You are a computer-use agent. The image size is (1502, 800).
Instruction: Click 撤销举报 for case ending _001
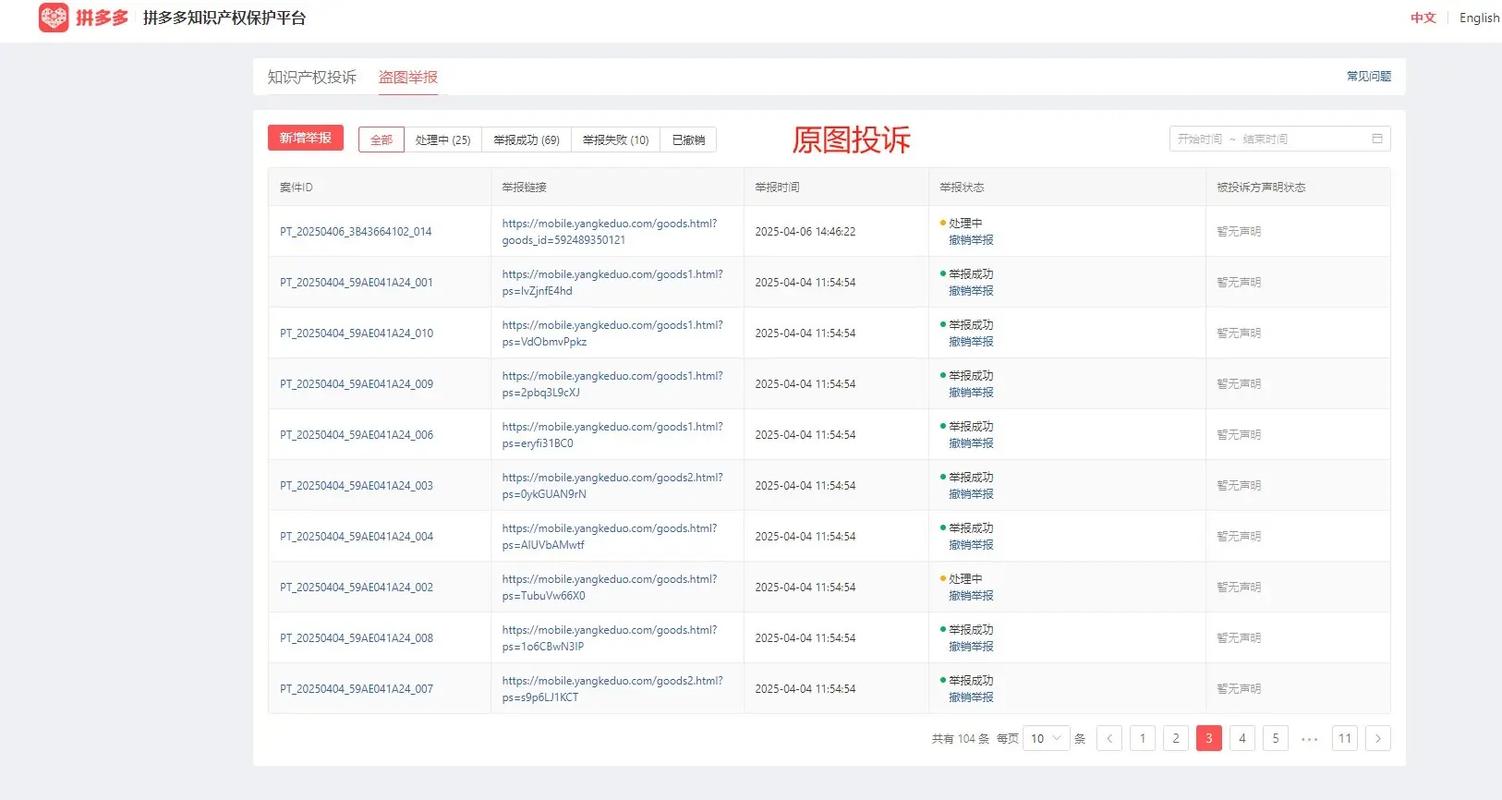tap(971, 291)
